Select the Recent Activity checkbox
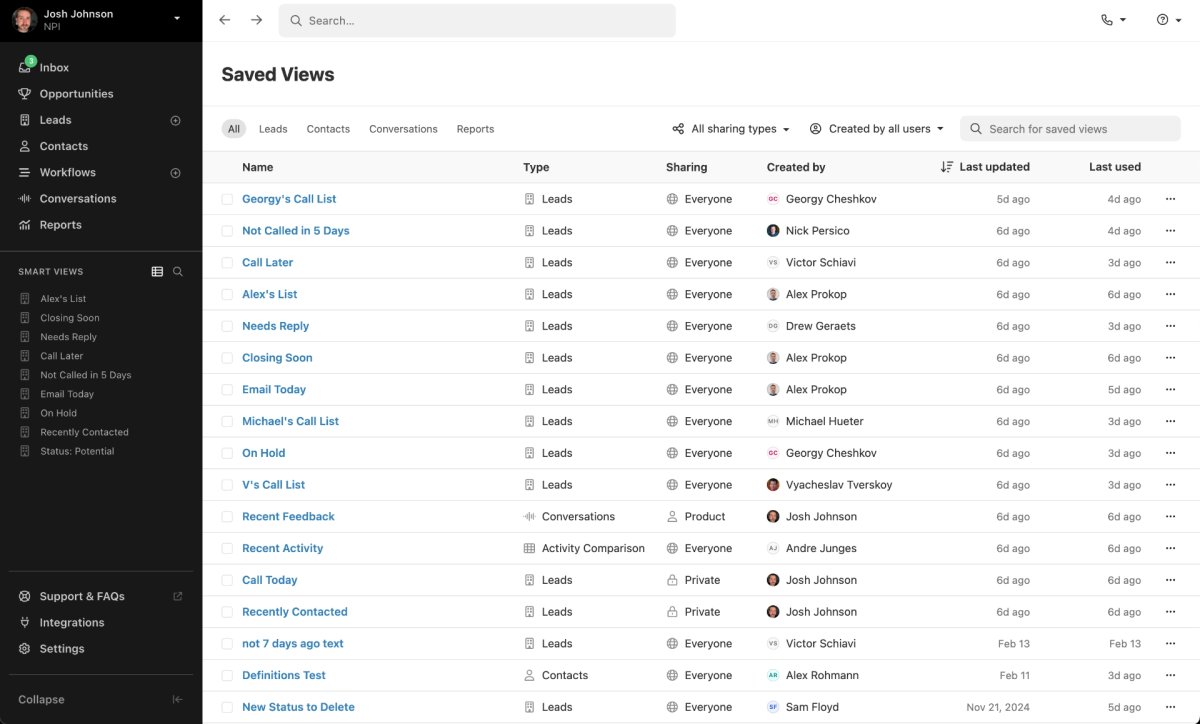Viewport: 1200px width, 724px height. [x=227, y=549]
